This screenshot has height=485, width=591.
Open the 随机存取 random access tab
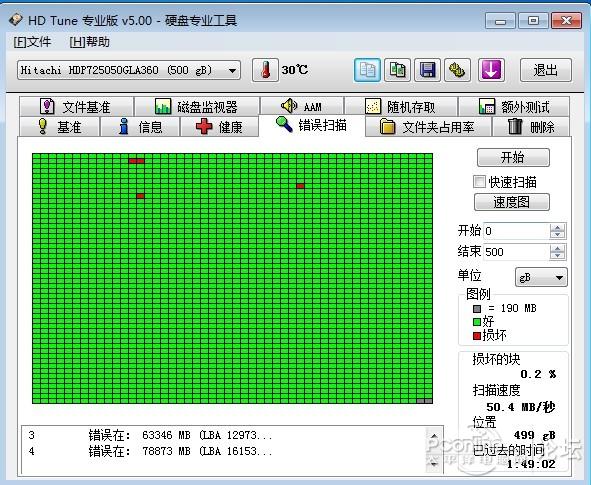(401, 107)
